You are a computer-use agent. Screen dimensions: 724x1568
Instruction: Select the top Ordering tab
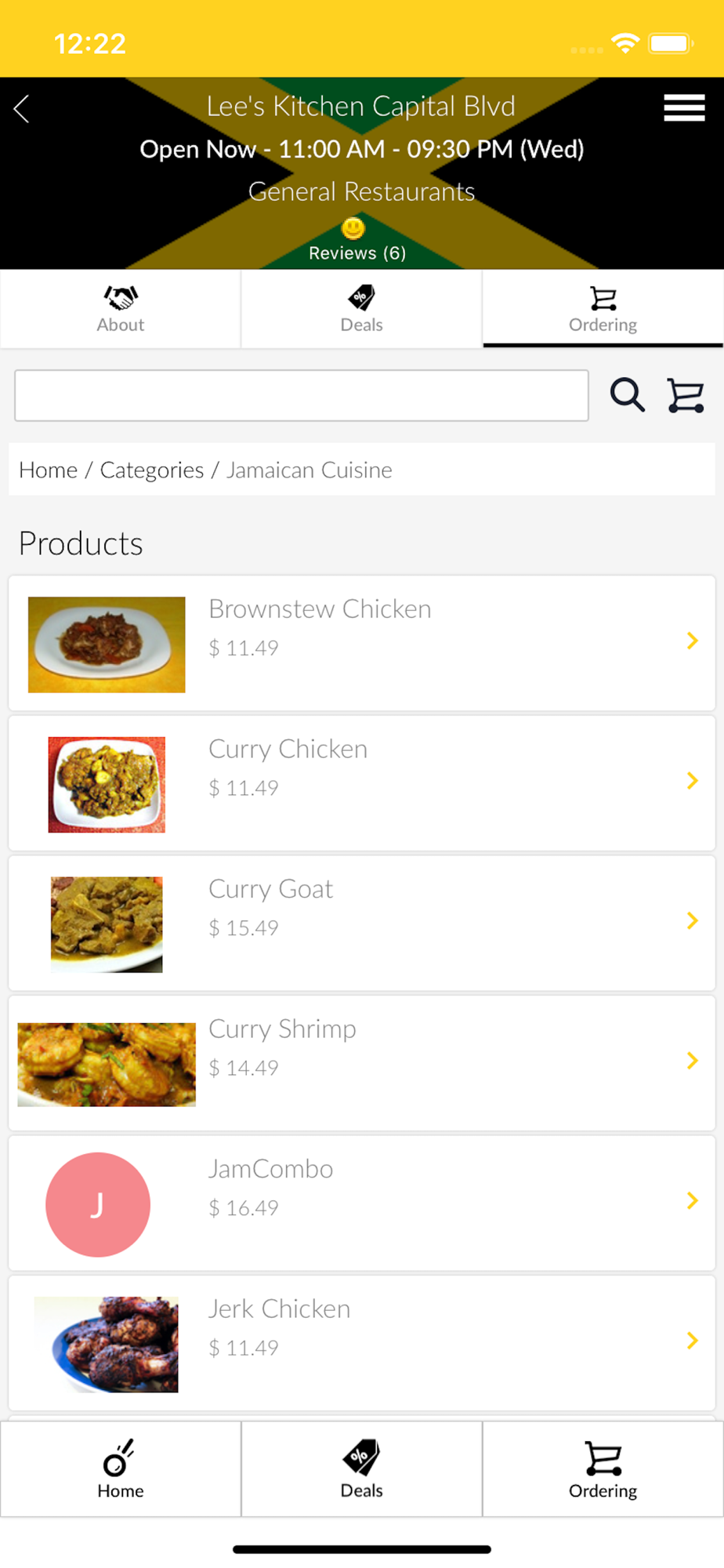pyautogui.click(x=603, y=309)
